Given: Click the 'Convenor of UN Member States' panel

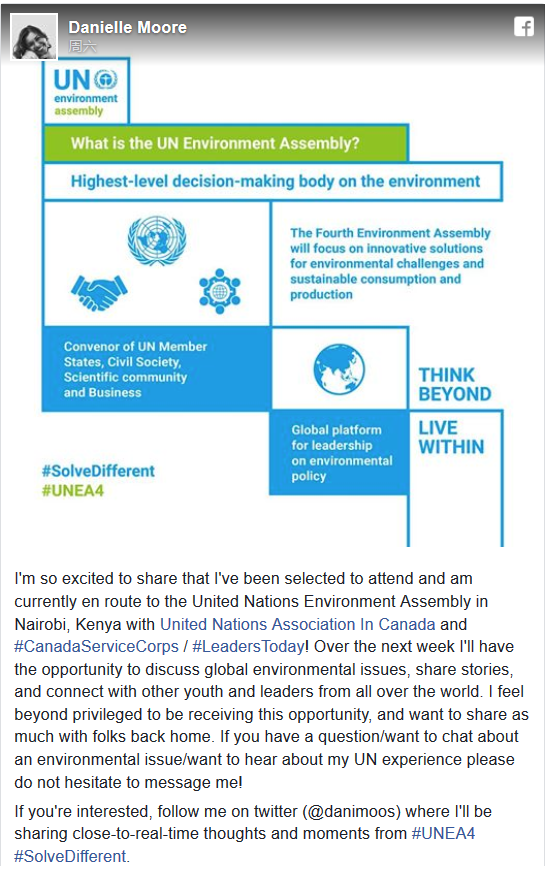Looking at the screenshot, I should pyautogui.click(x=156, y=369).
